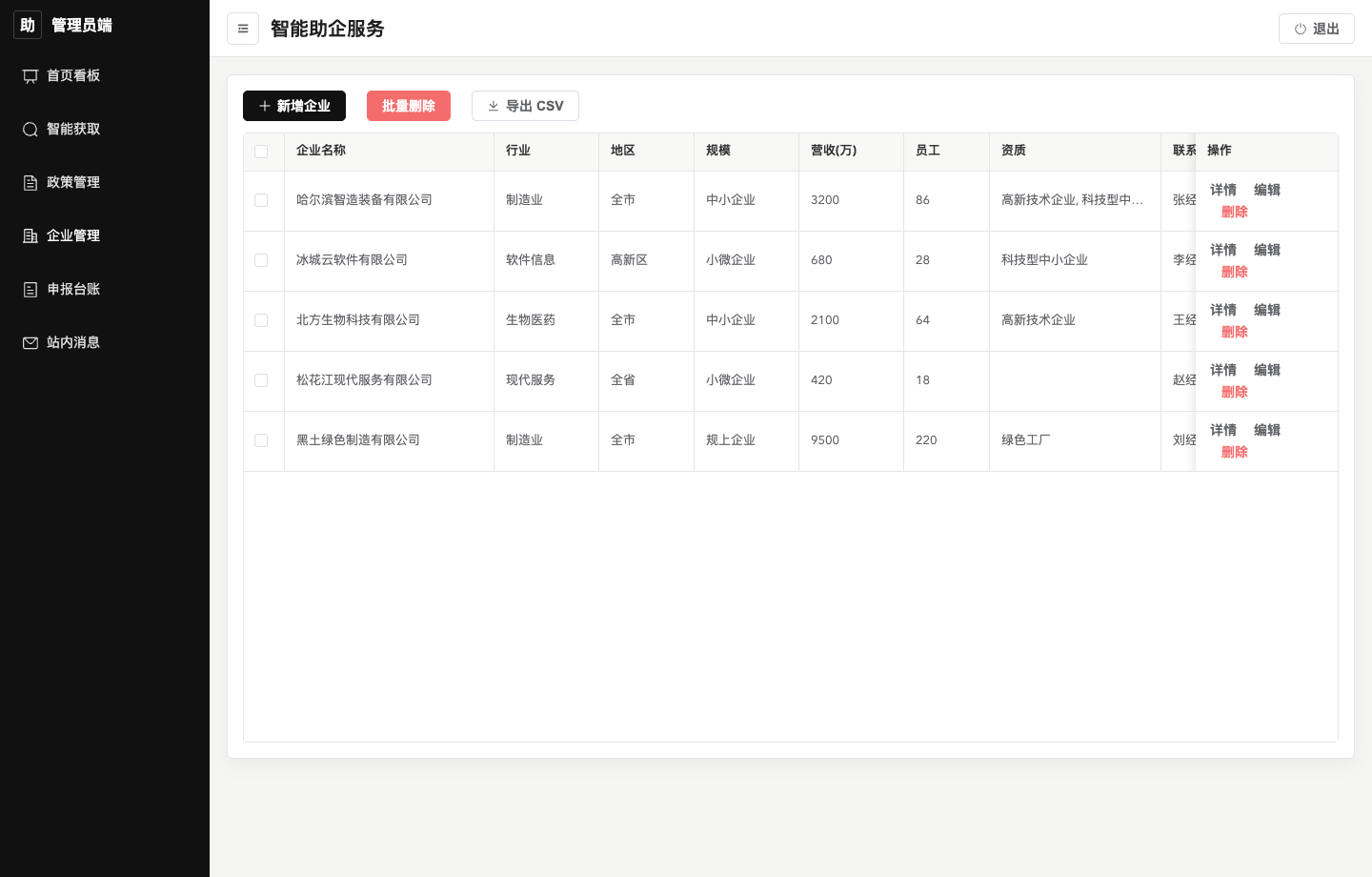Click the 高新技术企业, 科技型中… qualification cell
The height and width of the screenshot is (877, 1372).
coord(1073,200)
